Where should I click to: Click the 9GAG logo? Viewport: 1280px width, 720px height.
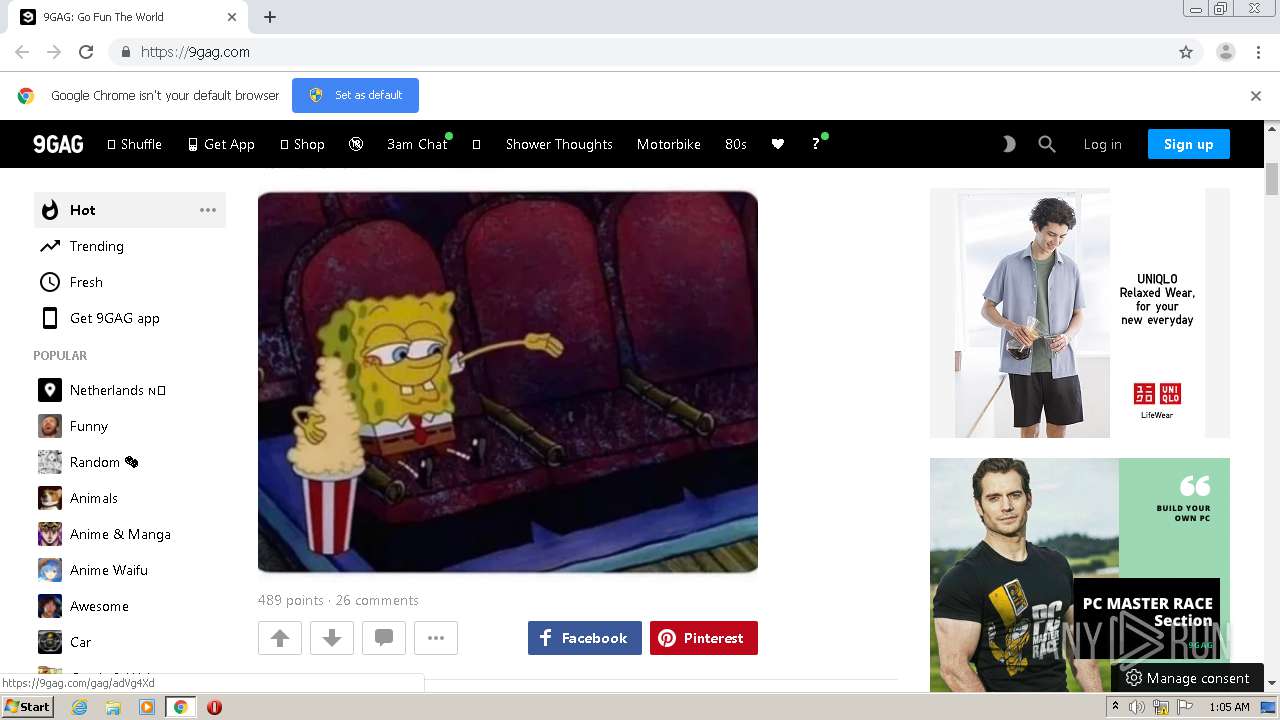click(x=58, y=144)
